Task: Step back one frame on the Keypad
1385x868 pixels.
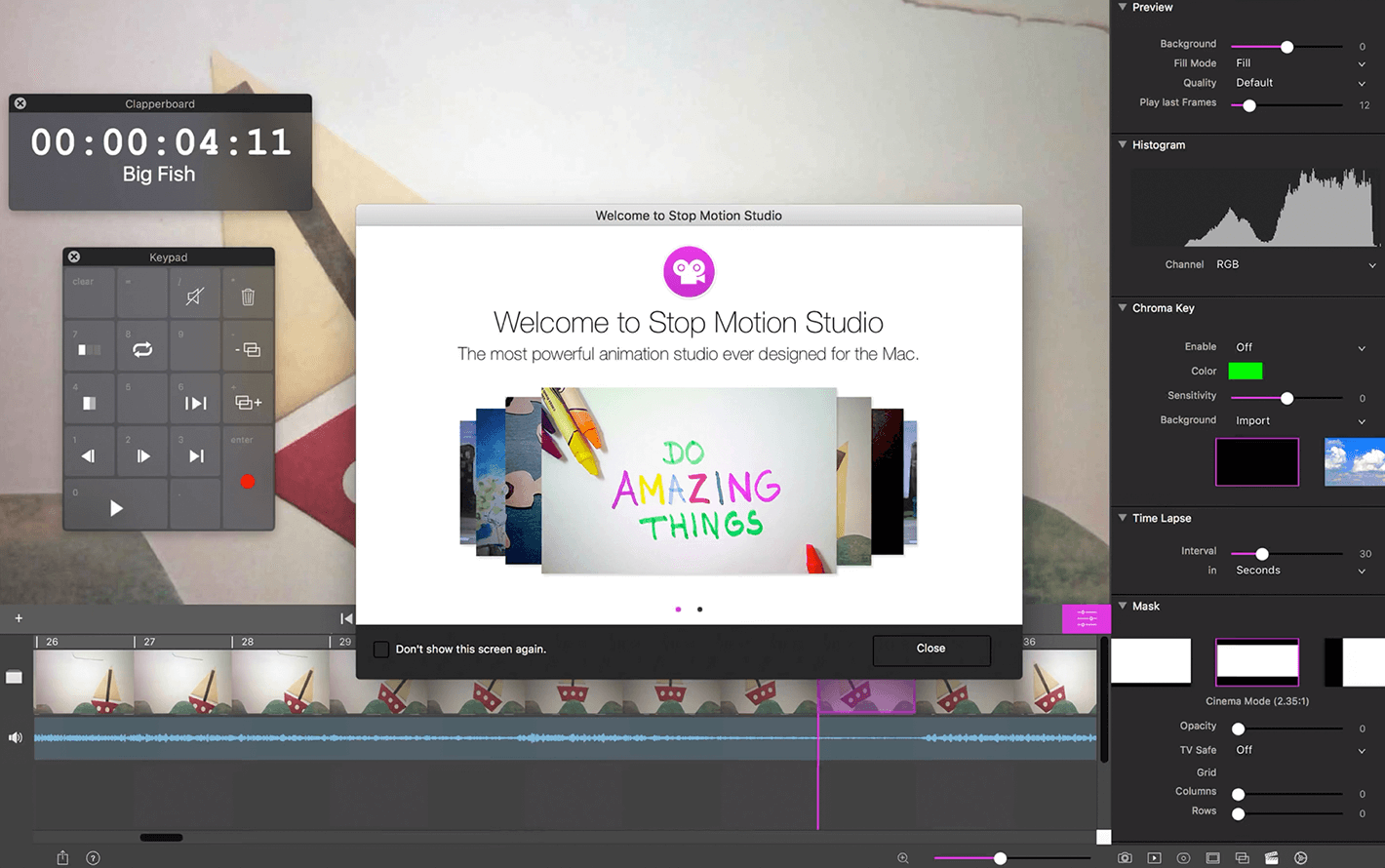Action: coord(89,455)
